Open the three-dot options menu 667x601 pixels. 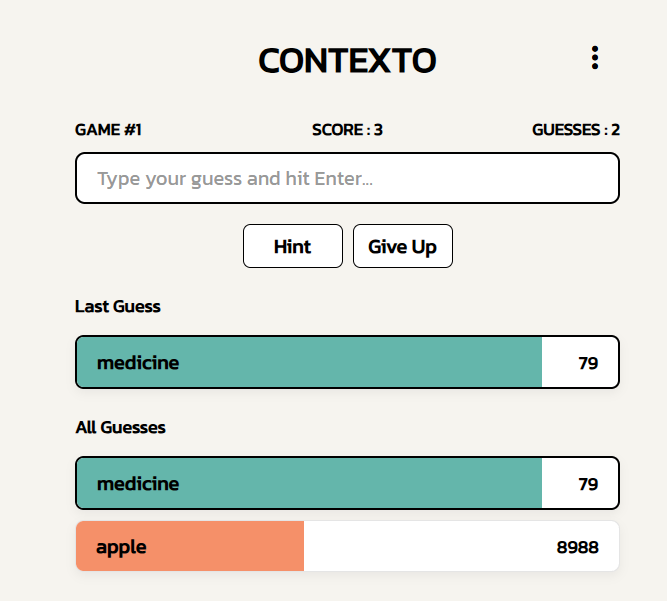(x=595, y=57)
